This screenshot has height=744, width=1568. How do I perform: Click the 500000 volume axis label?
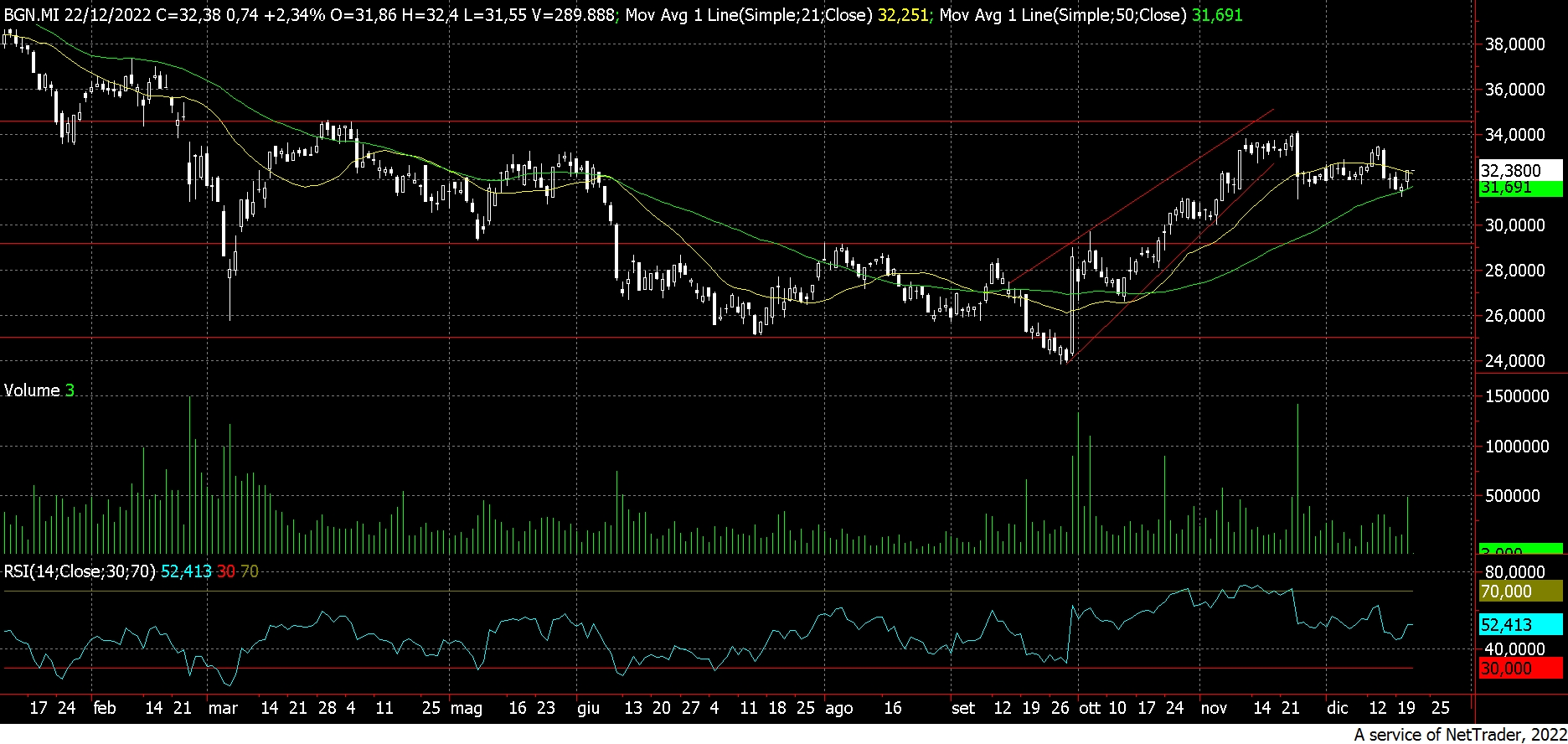[x=1512, y=496]
